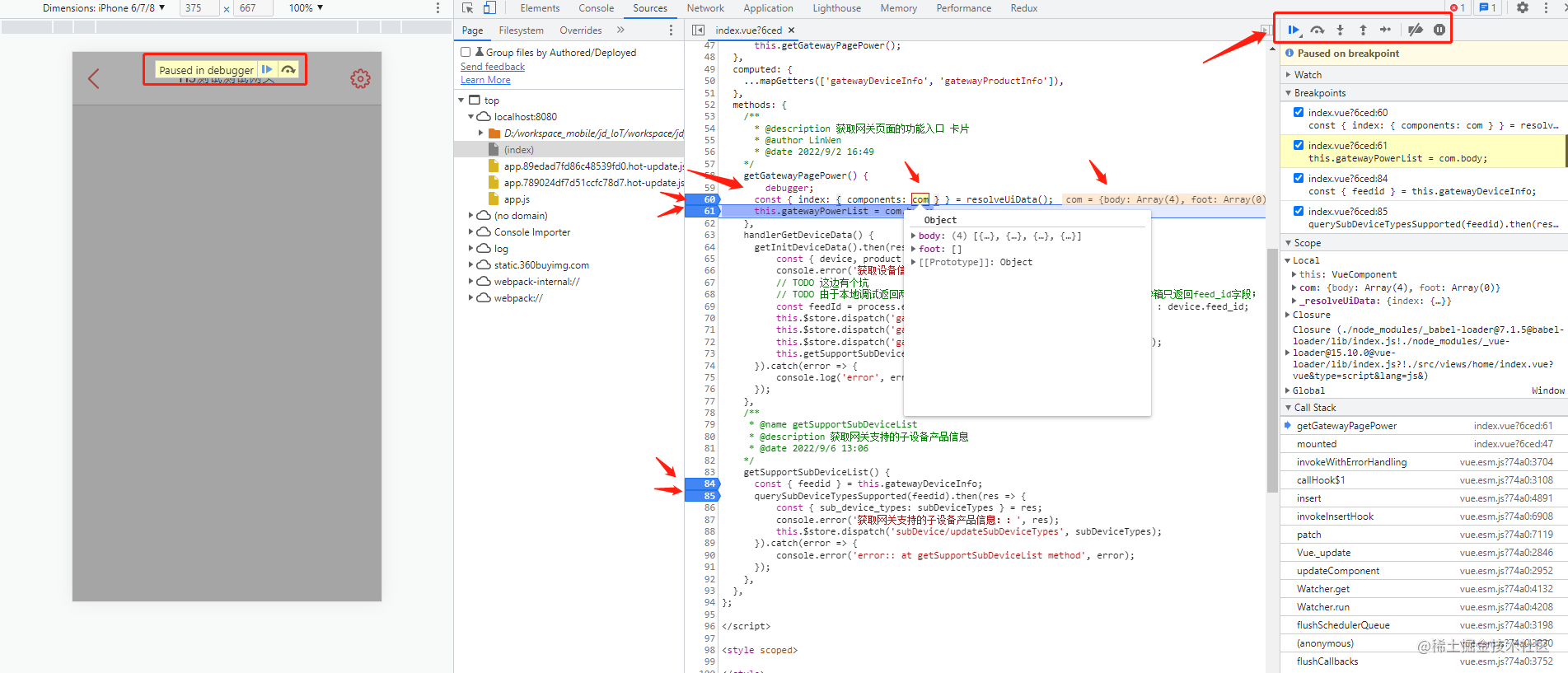
Task: Expand the Global scope entry
Action: tap(1289, 391)
